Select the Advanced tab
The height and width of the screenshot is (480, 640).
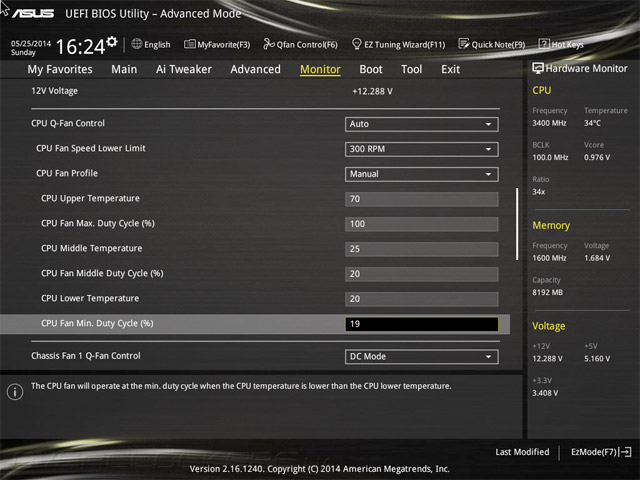pos(256,69)
